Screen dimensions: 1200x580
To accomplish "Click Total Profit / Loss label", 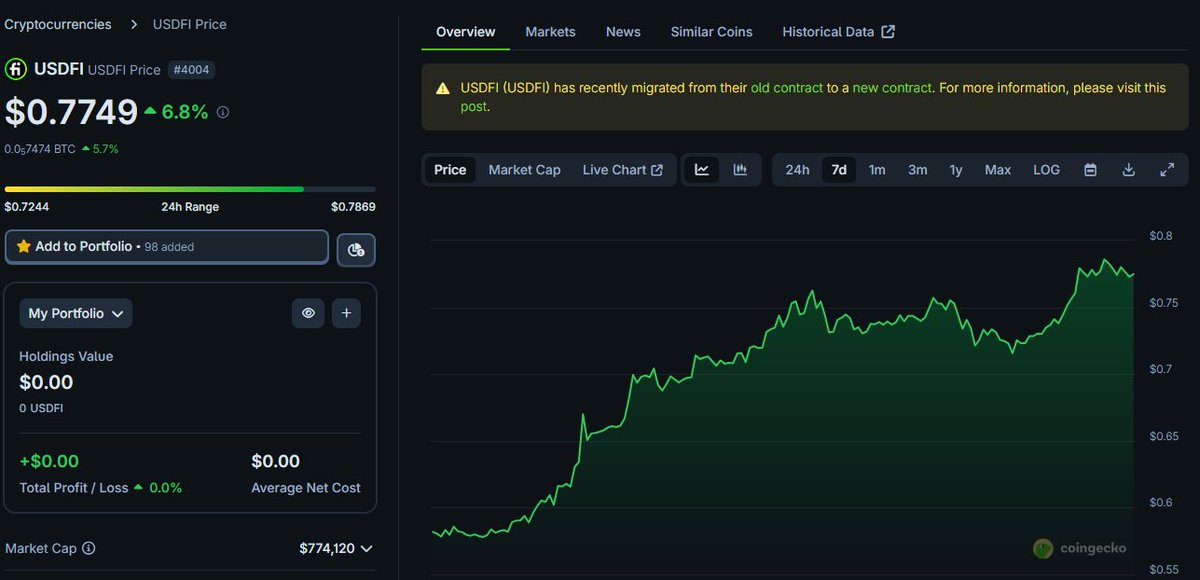I will tap(74, 488).
